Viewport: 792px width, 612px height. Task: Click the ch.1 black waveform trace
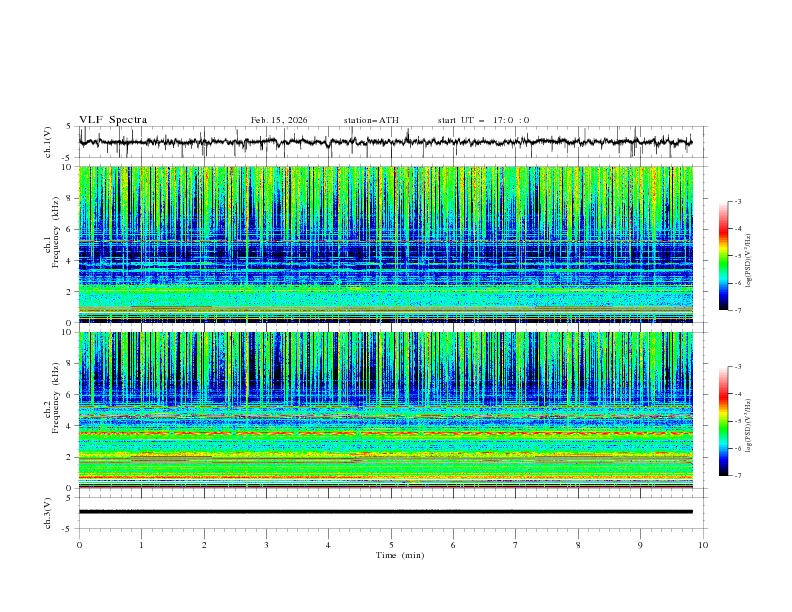(x=386, y=142)
